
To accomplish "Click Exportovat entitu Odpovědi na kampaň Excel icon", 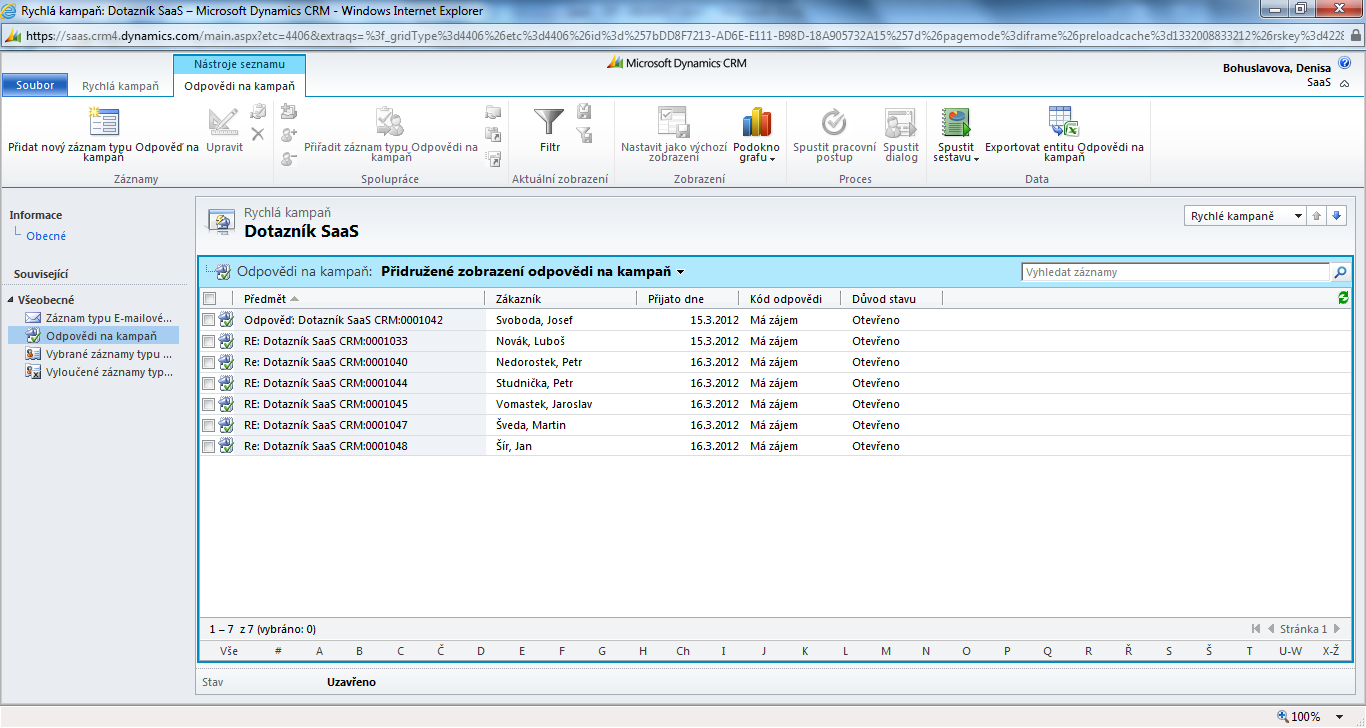I will pos(1063,122).
